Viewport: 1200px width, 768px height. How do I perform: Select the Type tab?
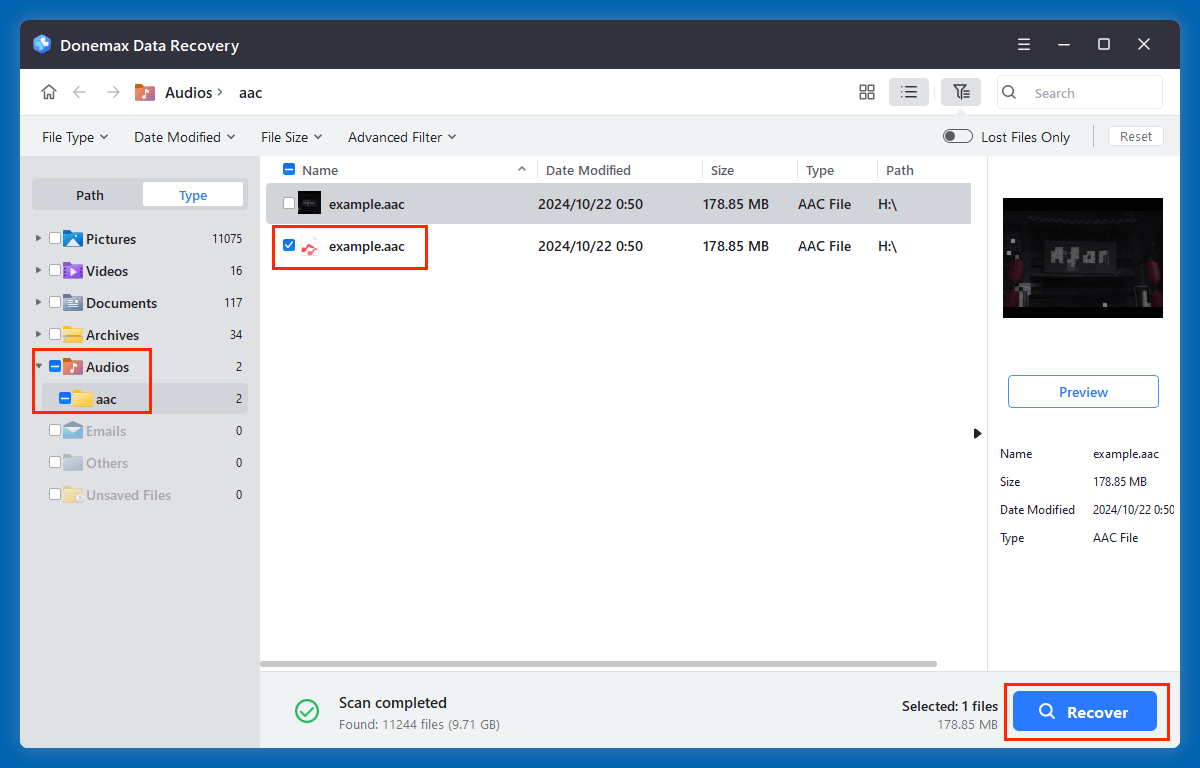(192, 194)
